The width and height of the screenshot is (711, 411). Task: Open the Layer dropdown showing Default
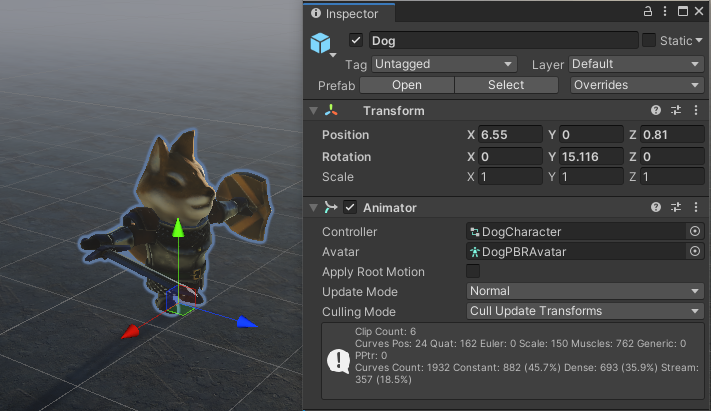(636, 64)
